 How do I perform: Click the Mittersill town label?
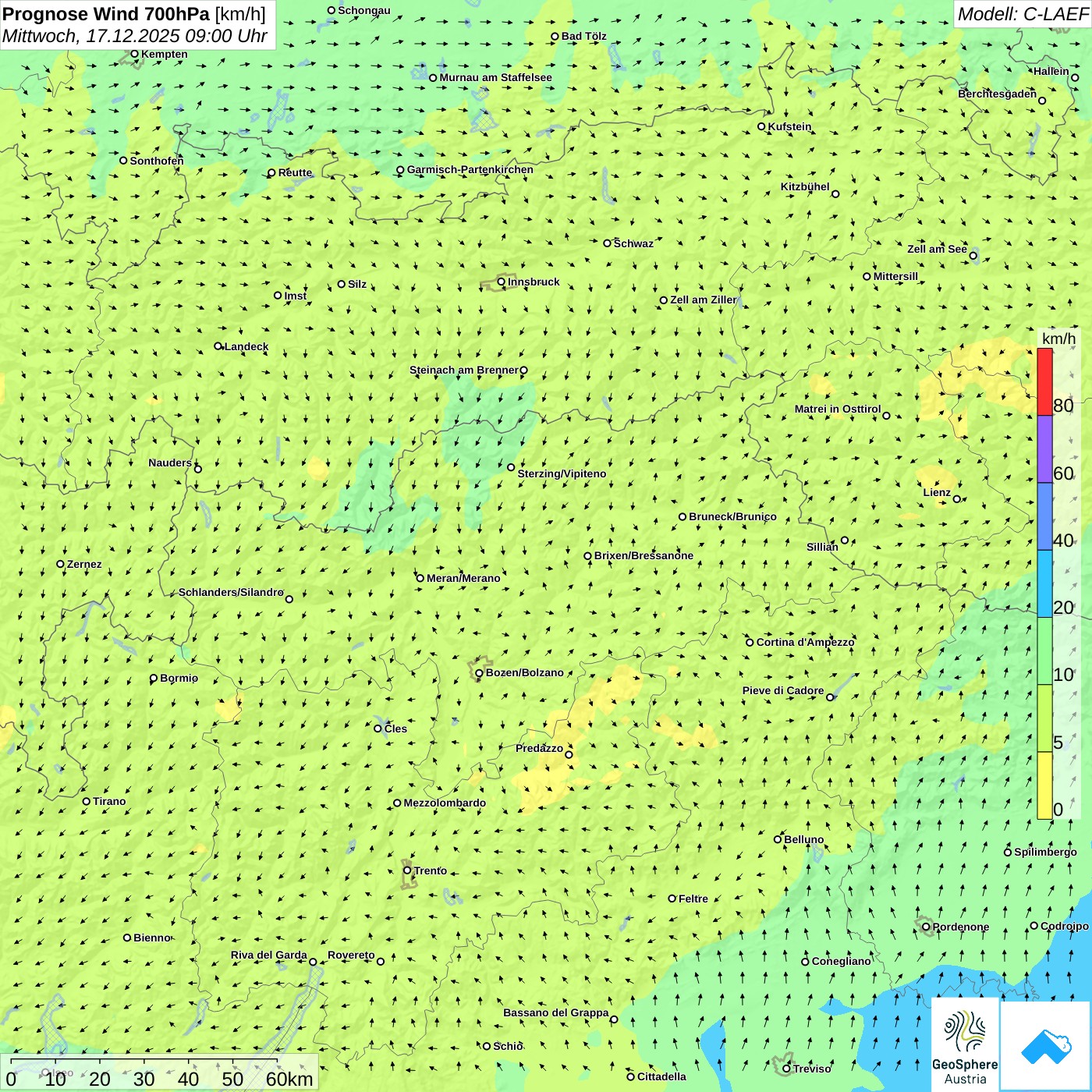coord(895,276)
